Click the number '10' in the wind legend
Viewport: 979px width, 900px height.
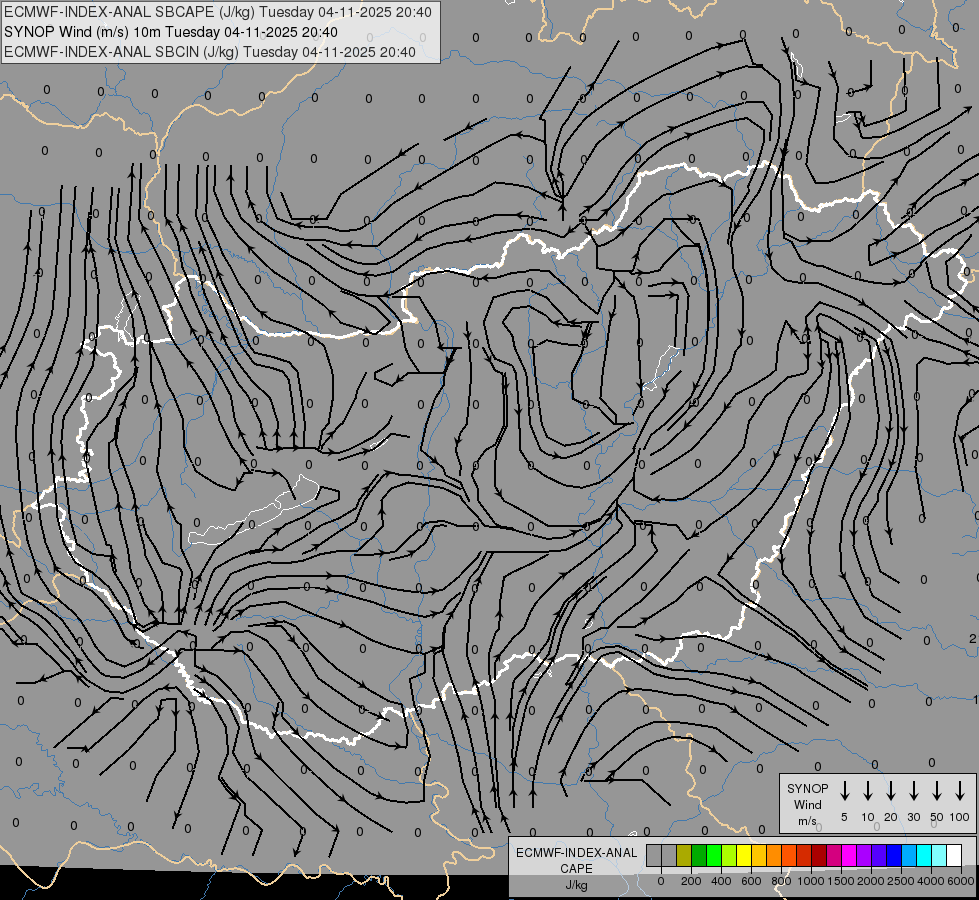868,817
